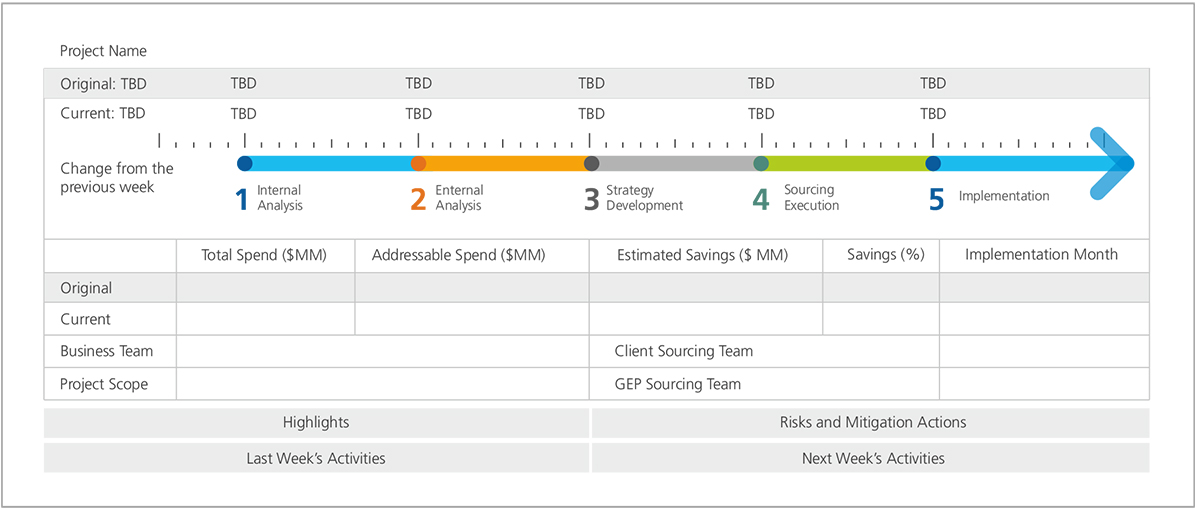Click the 'Implementation' stage label

click(x=1004, y=196)
